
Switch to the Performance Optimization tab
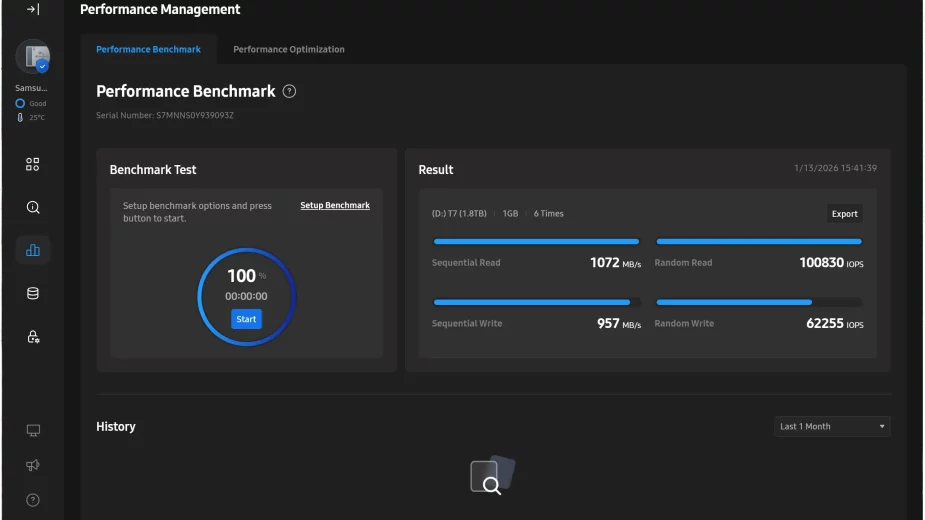(x=289, y=49)
